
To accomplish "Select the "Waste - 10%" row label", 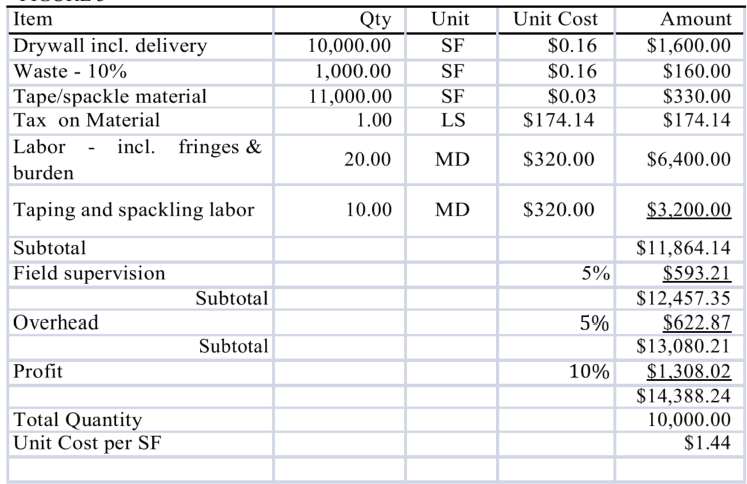I will [x=67, y=70].
